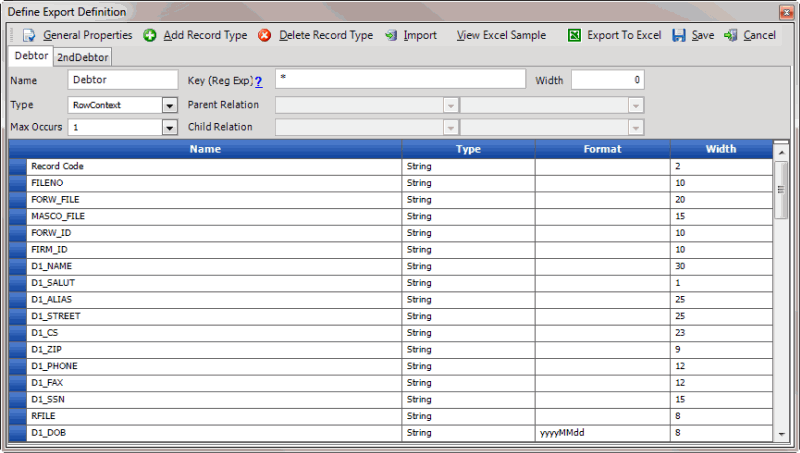Expand the Max Occurs dropdown
Screen dimensions: 800x453
pyautogui.click(x=168, y=128)
